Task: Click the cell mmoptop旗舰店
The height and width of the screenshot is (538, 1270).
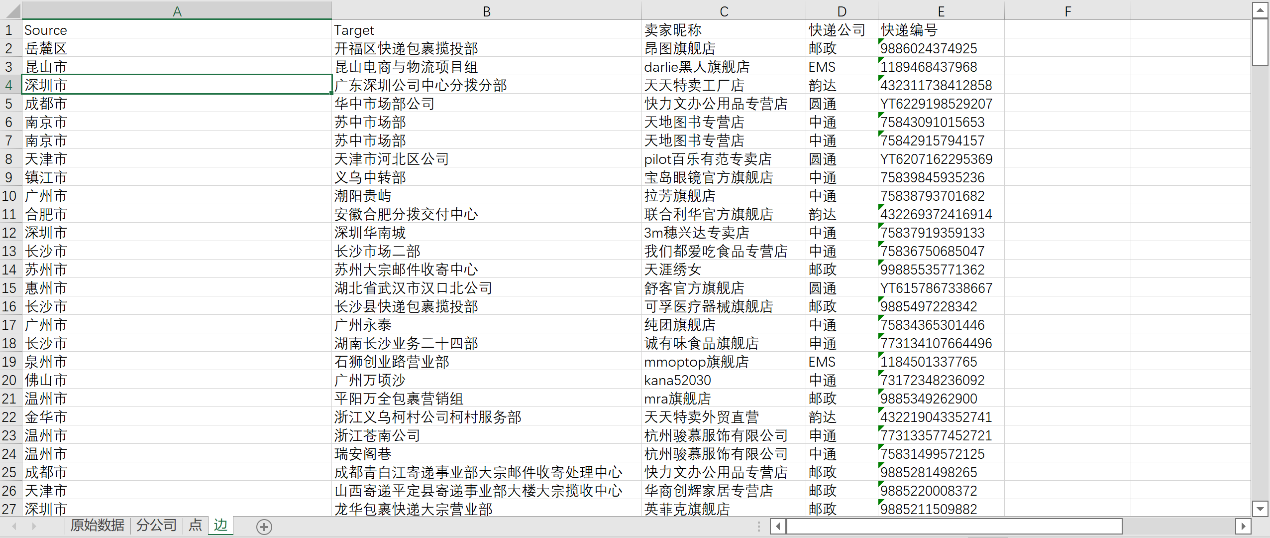Action: [724, 362]
